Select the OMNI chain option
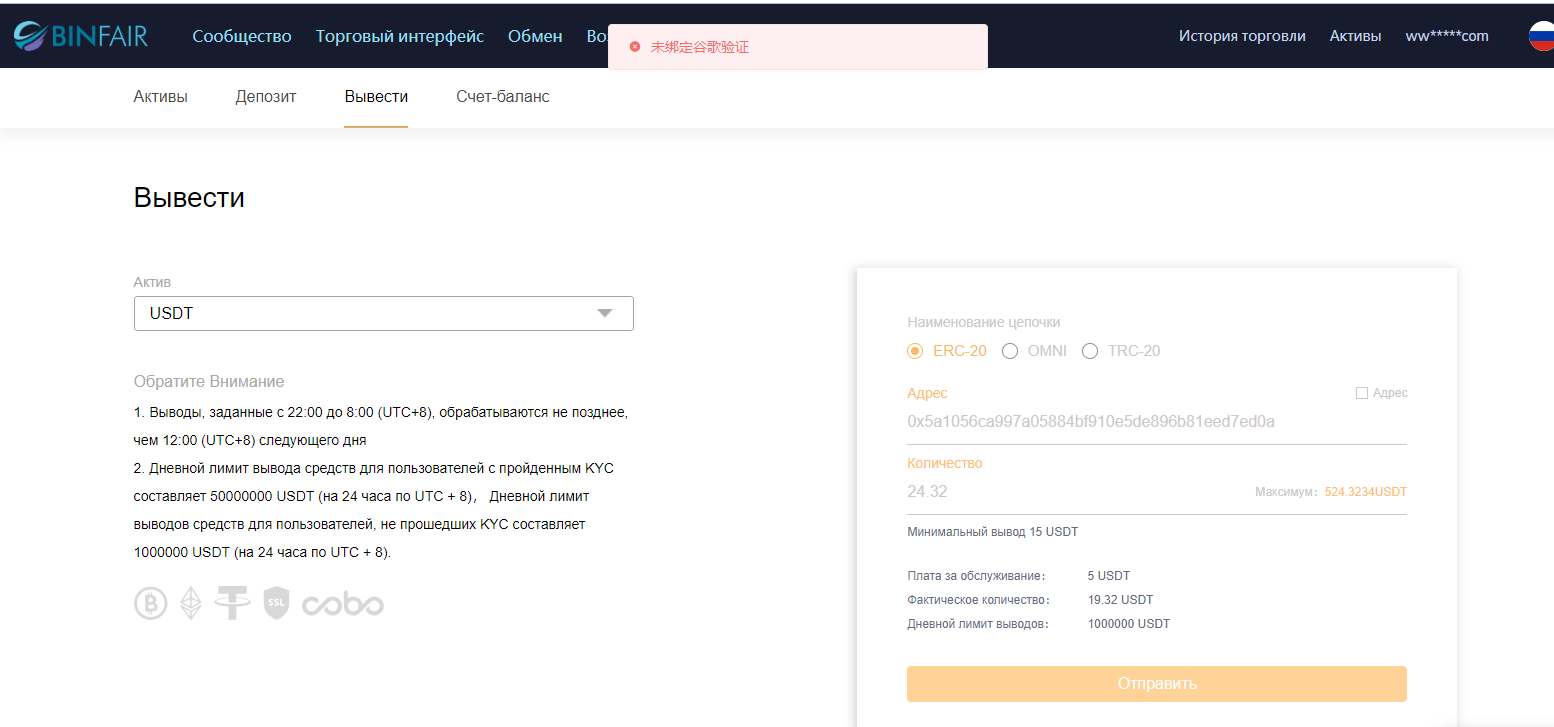1554x727 pixels. (1010, 351)
